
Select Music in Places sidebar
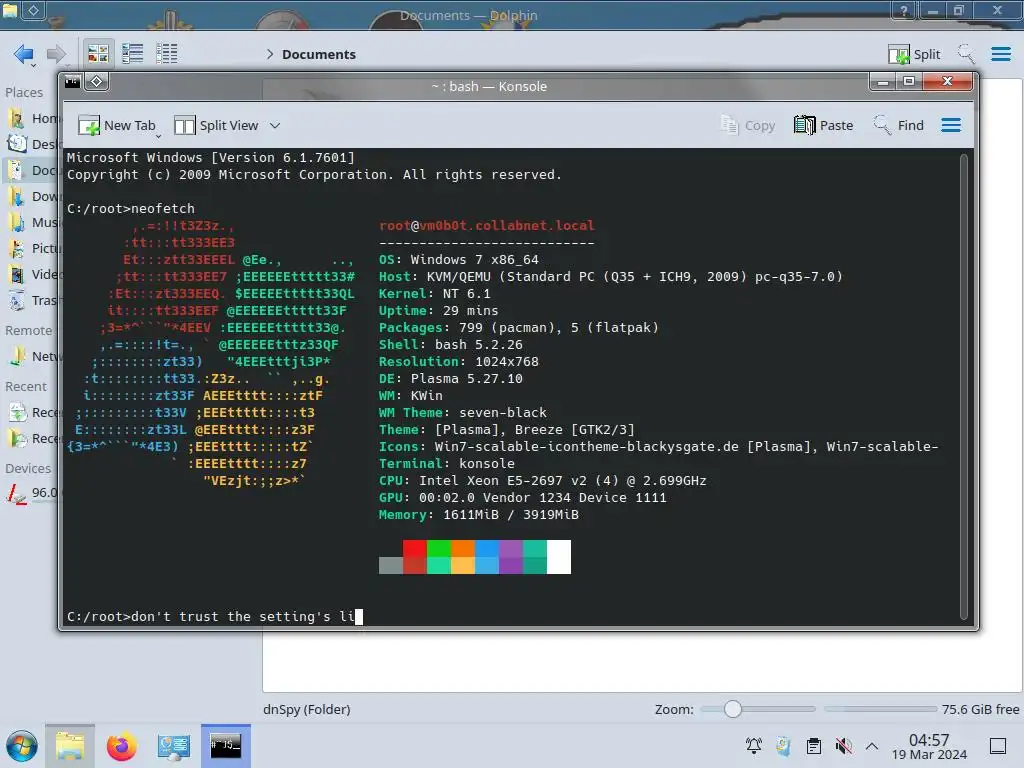coord(33,222)
